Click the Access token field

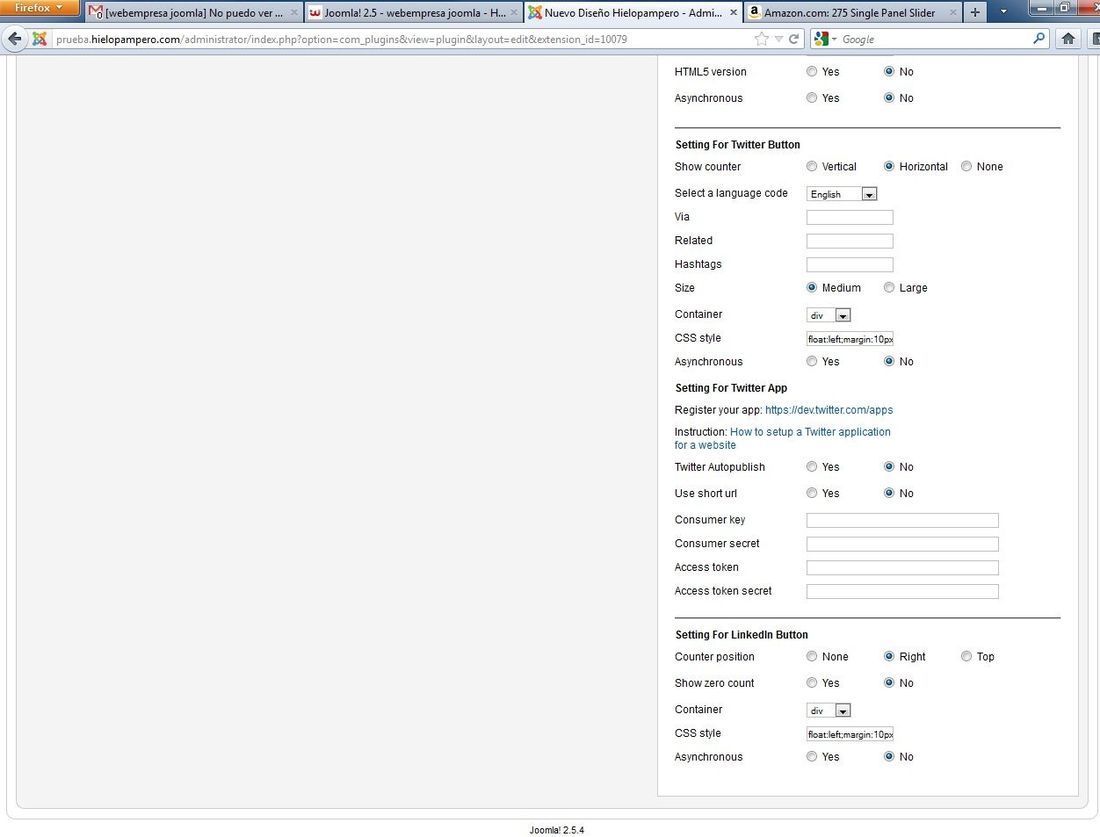(902, 568)
